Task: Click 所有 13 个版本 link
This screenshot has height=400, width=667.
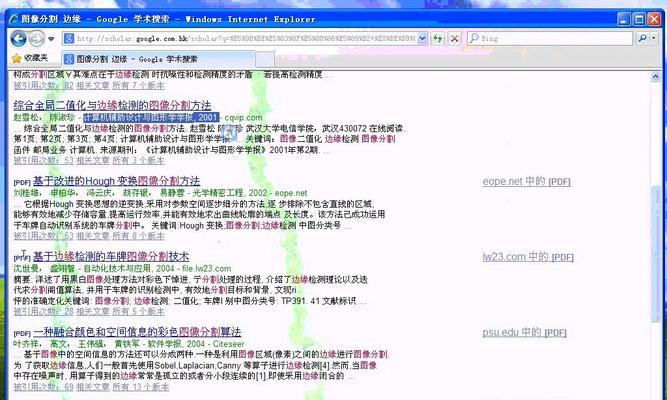Action: pos(141,387)
